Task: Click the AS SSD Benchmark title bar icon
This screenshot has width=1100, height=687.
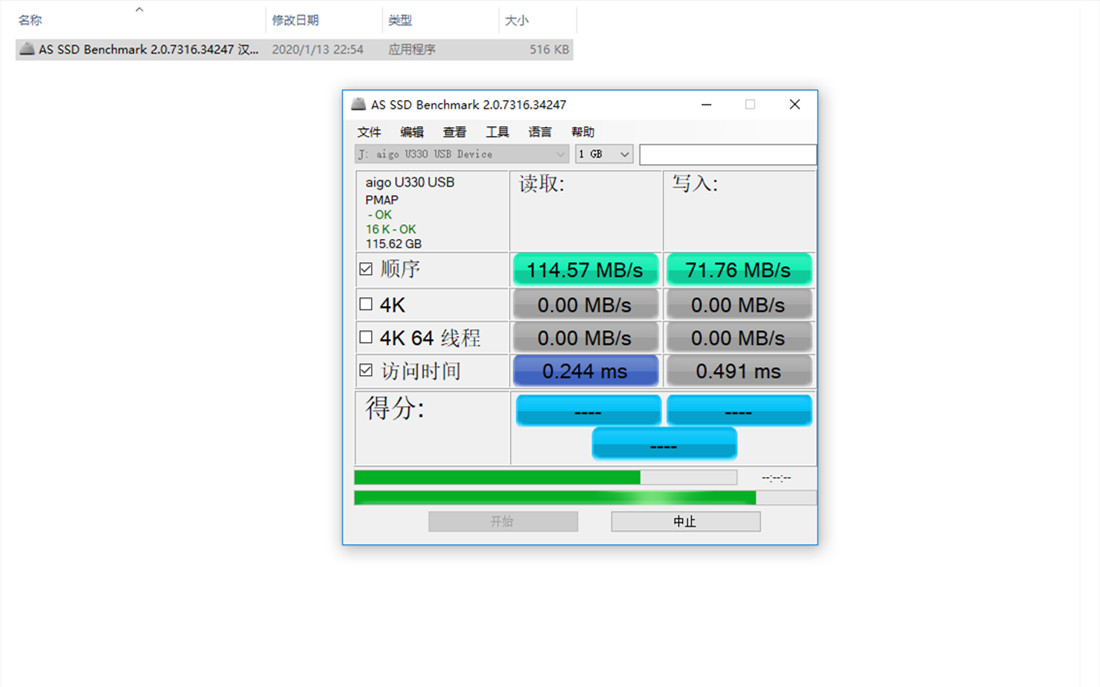Action: coord(358,105)
